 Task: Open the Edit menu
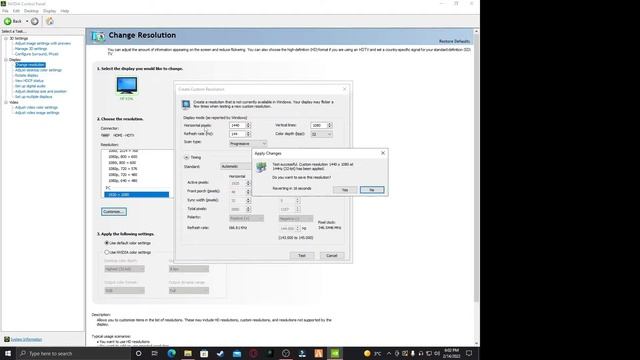pos(16,11)
